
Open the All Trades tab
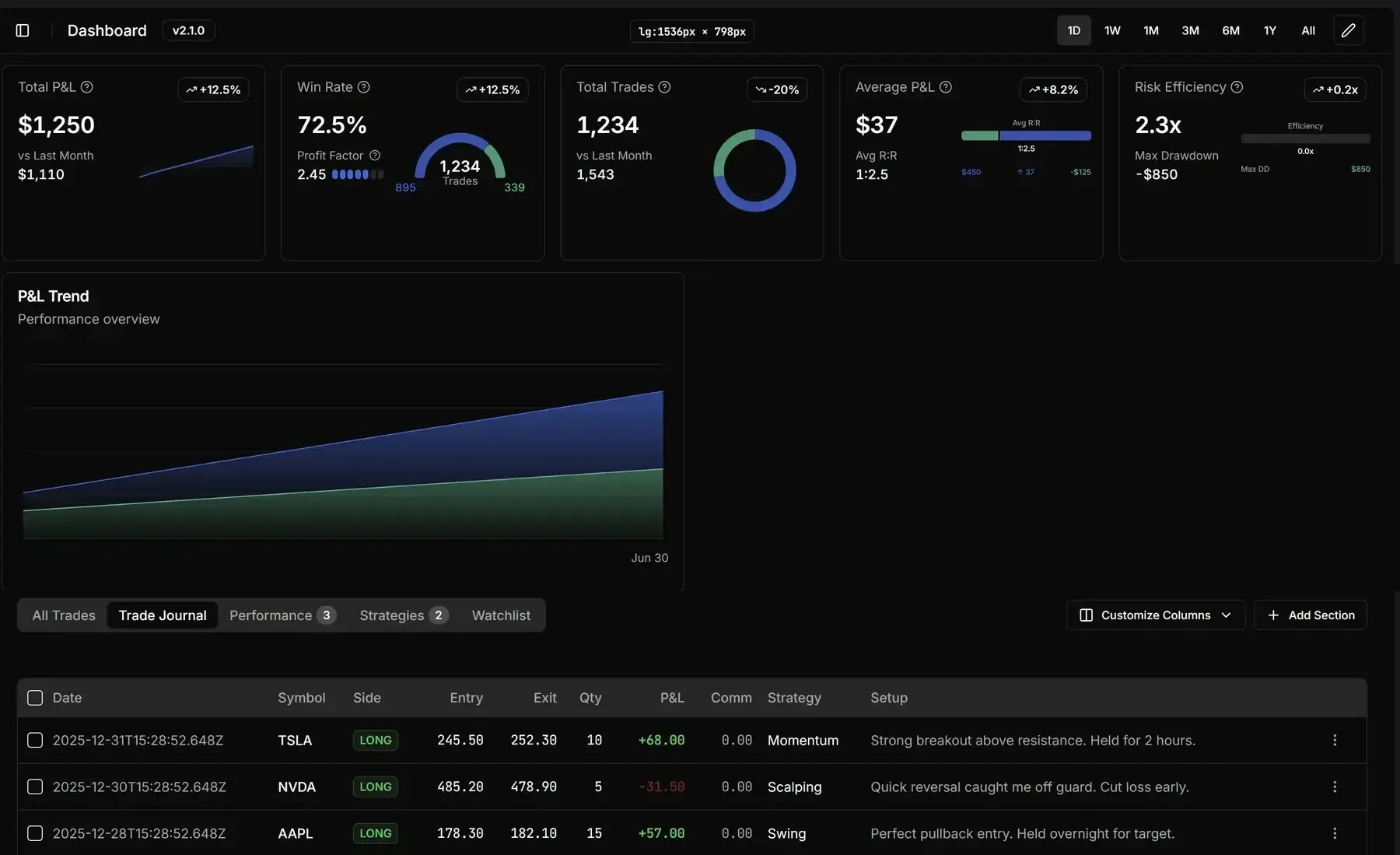coord(64,615)
